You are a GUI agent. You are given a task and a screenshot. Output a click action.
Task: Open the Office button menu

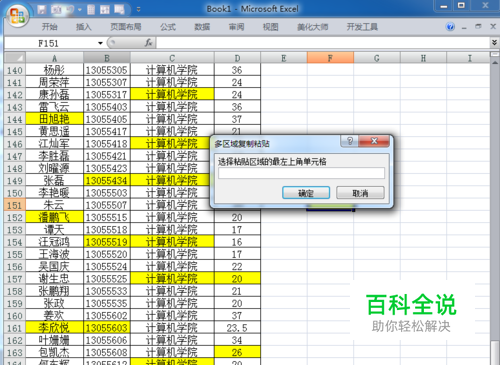coord(17,16)
